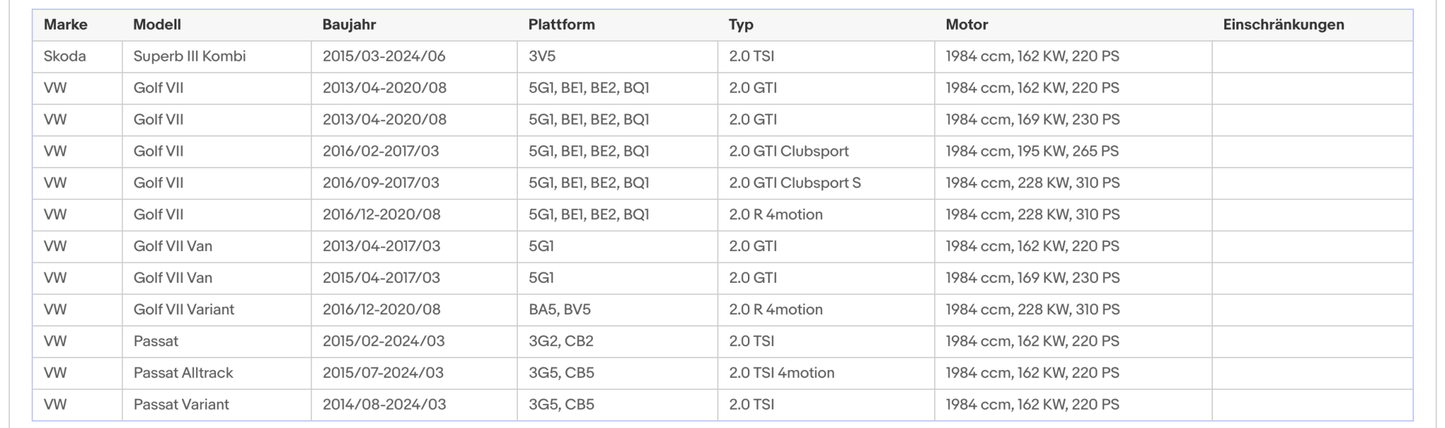Click the Baujahr column header
This screenshot has width=1445, height=428.
pos(349,25)
